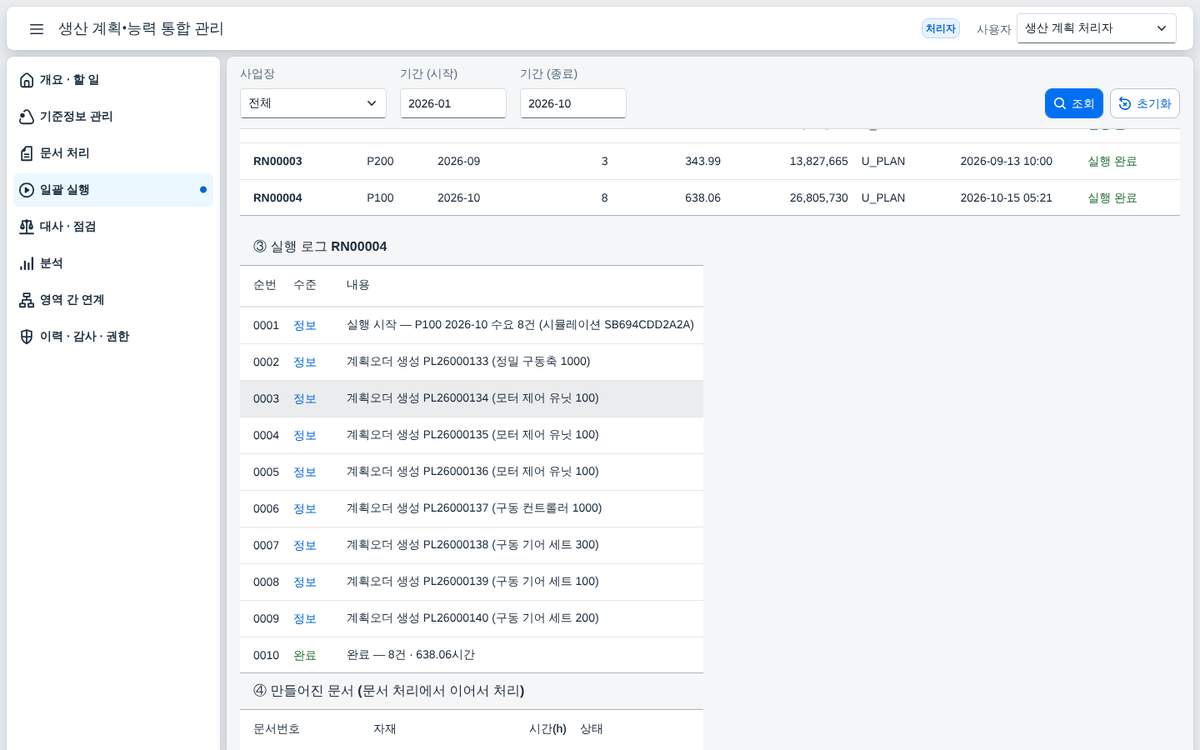Open the 분석 section
This screenshot has width=1200, height=750.
coord(113,263)
